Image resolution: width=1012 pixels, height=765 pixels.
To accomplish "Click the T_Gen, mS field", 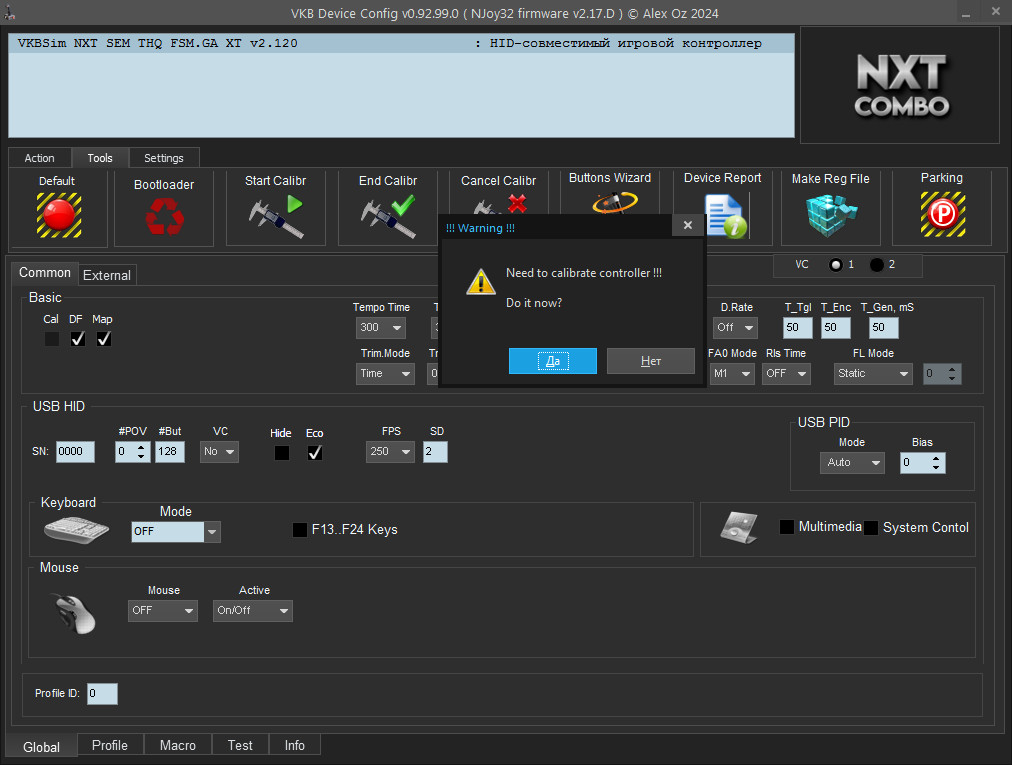I will pyautogui.click(x=884, y=327).
